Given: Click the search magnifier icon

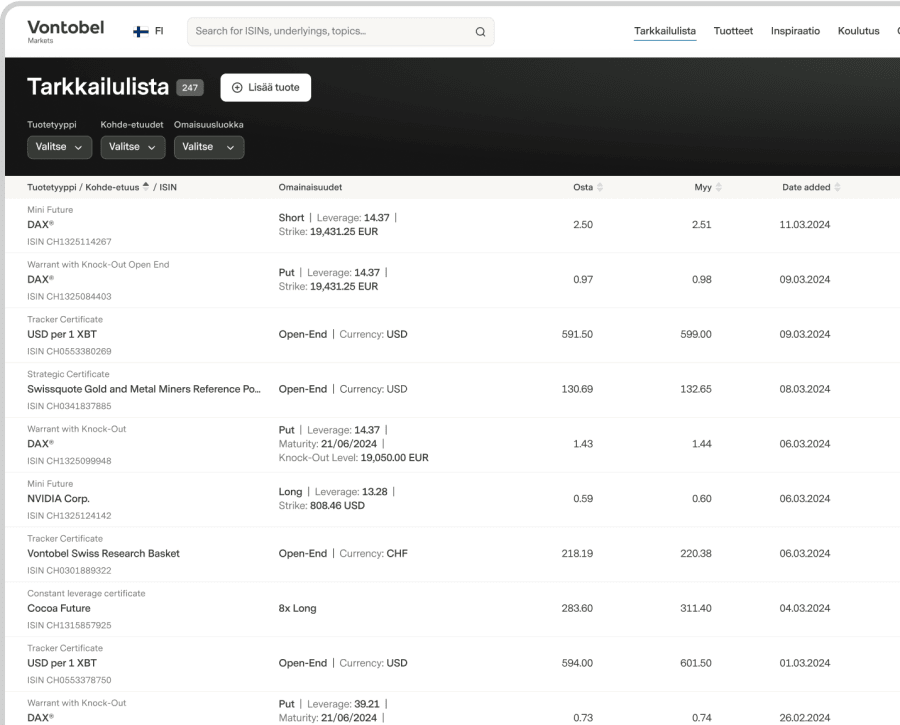Looking at the screenshot, I should (480, 32).
